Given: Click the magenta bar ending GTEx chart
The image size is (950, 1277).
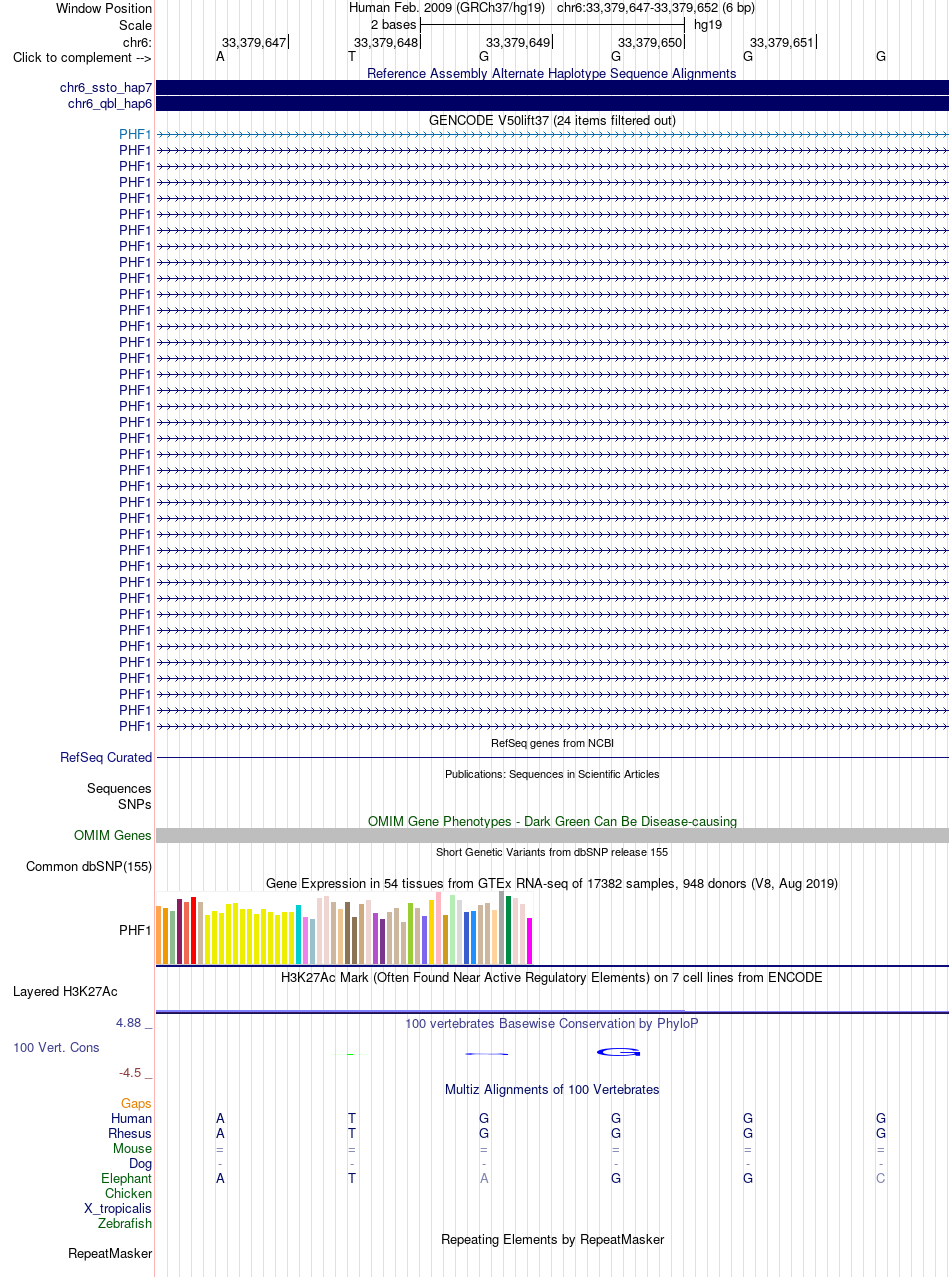Looking at the screenshot, I should pos(530,941).
